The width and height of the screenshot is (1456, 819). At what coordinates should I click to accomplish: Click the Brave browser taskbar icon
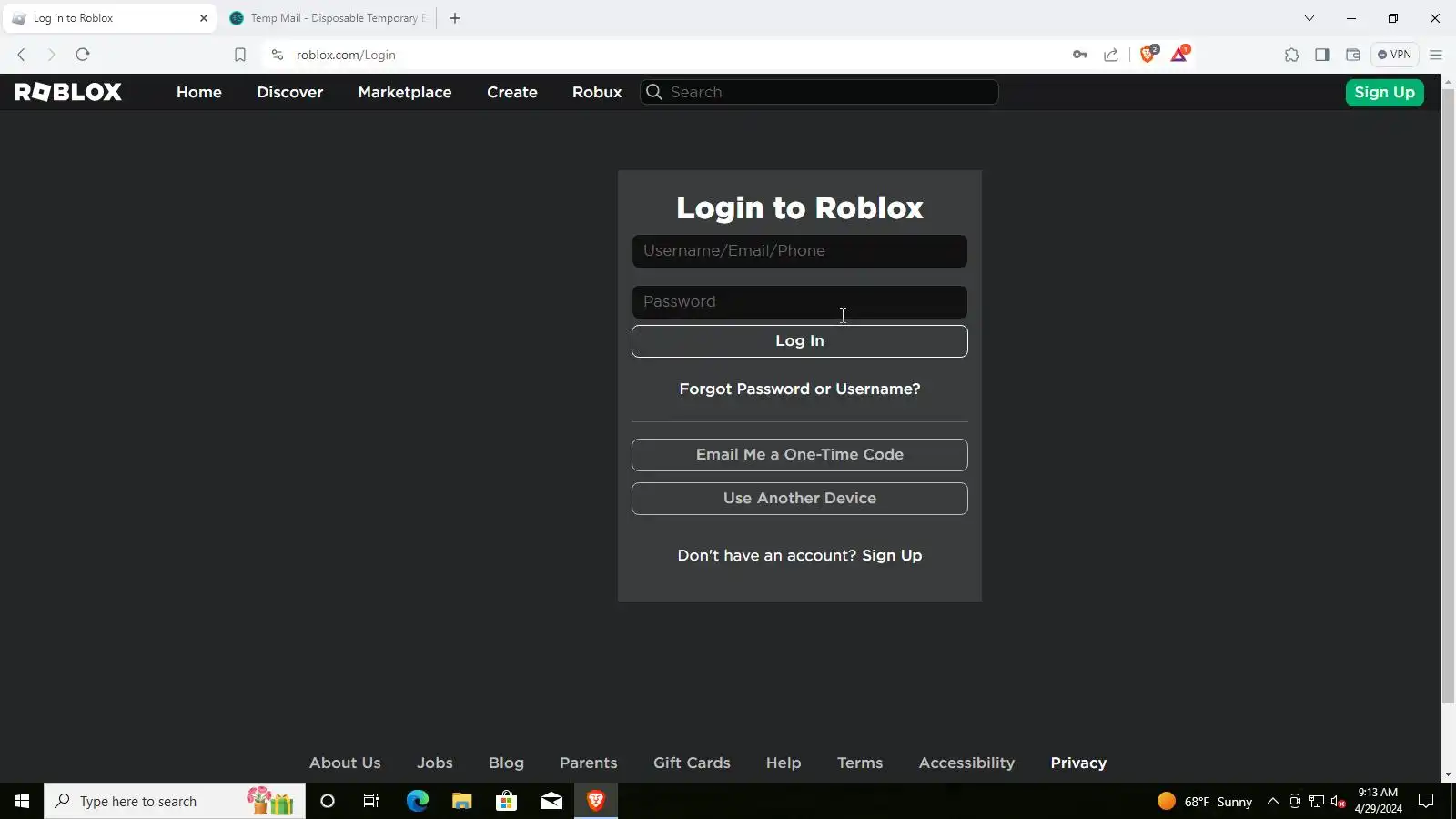click(x=596, y=801)
